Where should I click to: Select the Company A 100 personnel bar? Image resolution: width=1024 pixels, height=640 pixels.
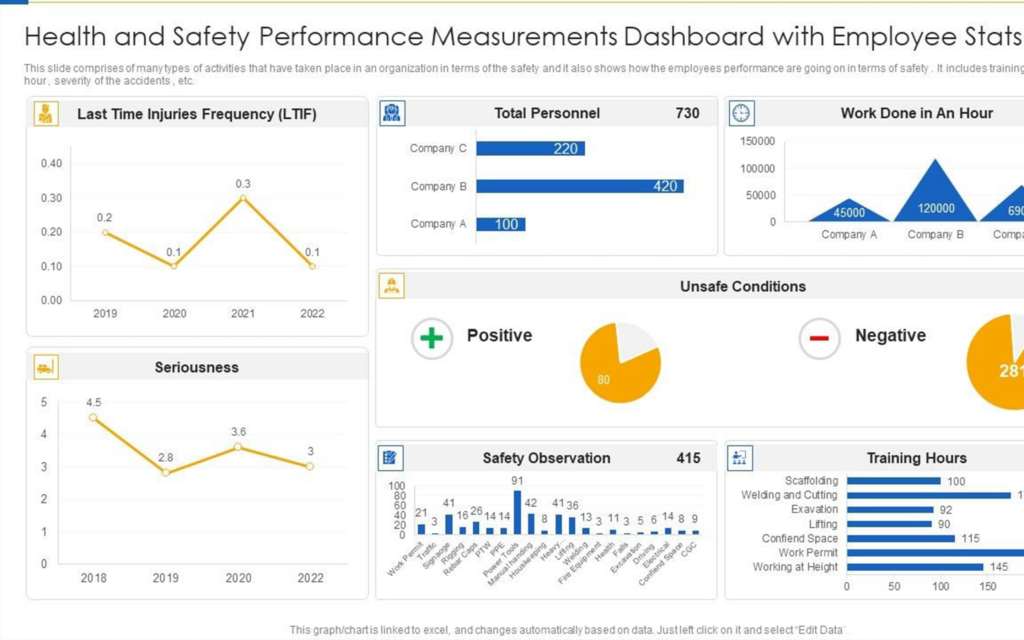tap(500, 224)
